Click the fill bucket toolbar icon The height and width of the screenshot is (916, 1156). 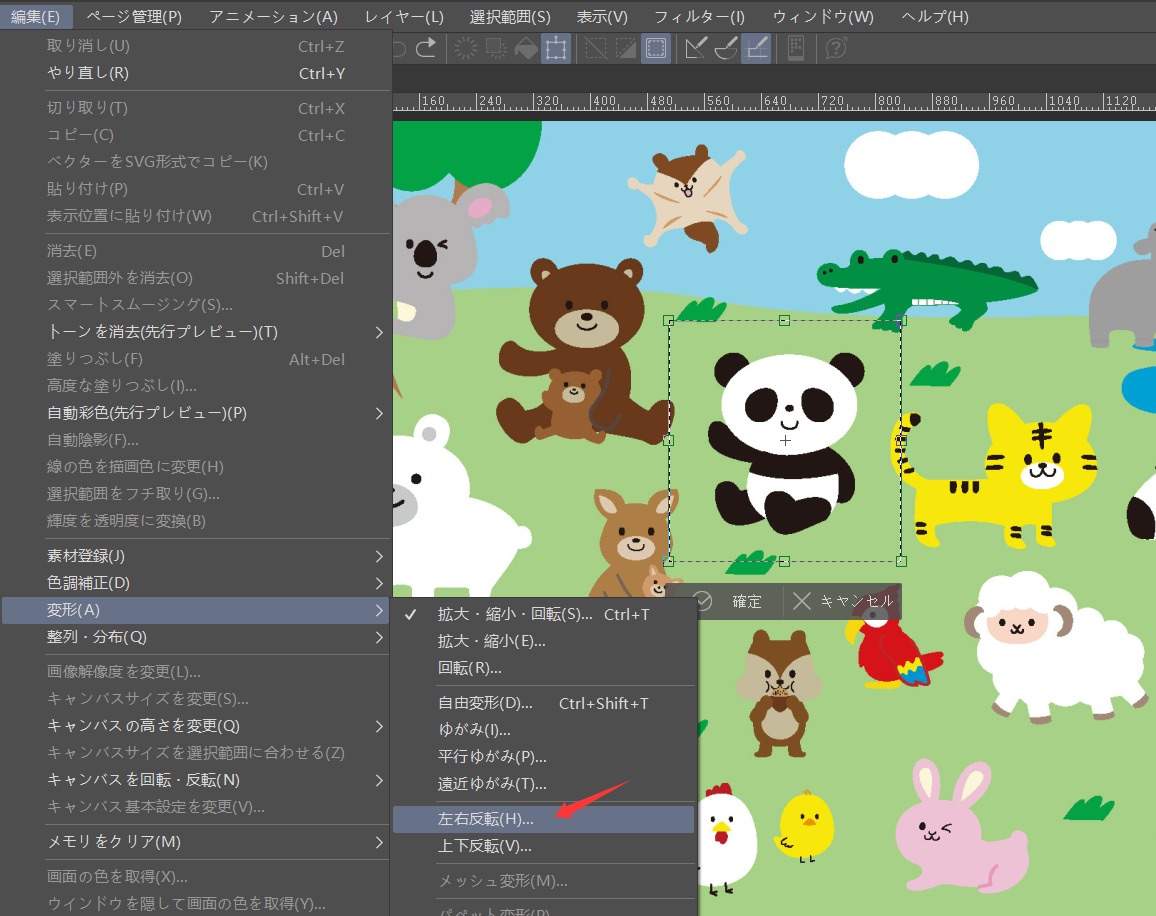[x=525, y=47]
